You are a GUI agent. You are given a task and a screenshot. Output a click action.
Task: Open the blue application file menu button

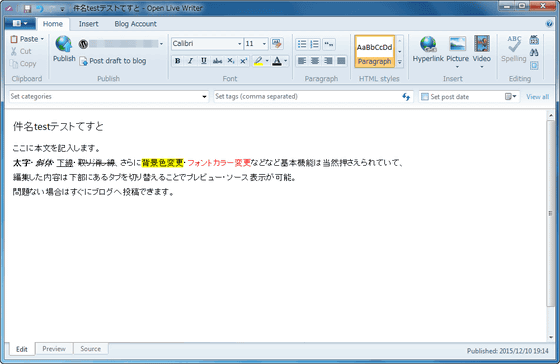click(x=20, y=24)
